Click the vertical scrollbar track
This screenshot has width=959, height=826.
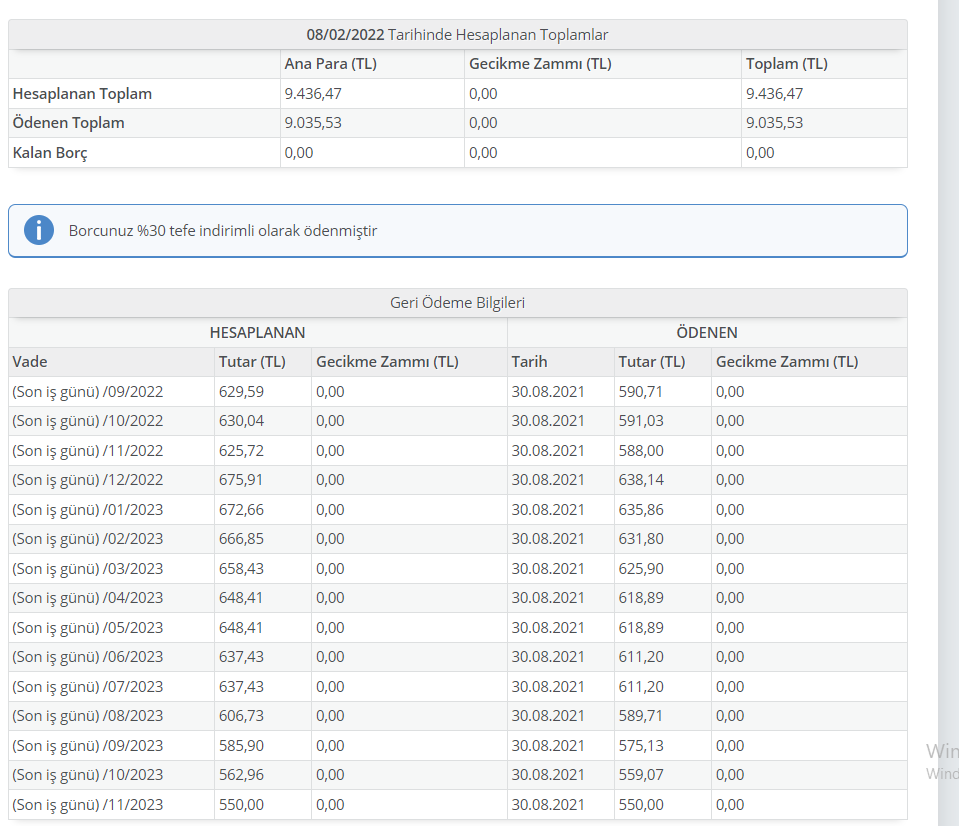(x=948, y=413)
